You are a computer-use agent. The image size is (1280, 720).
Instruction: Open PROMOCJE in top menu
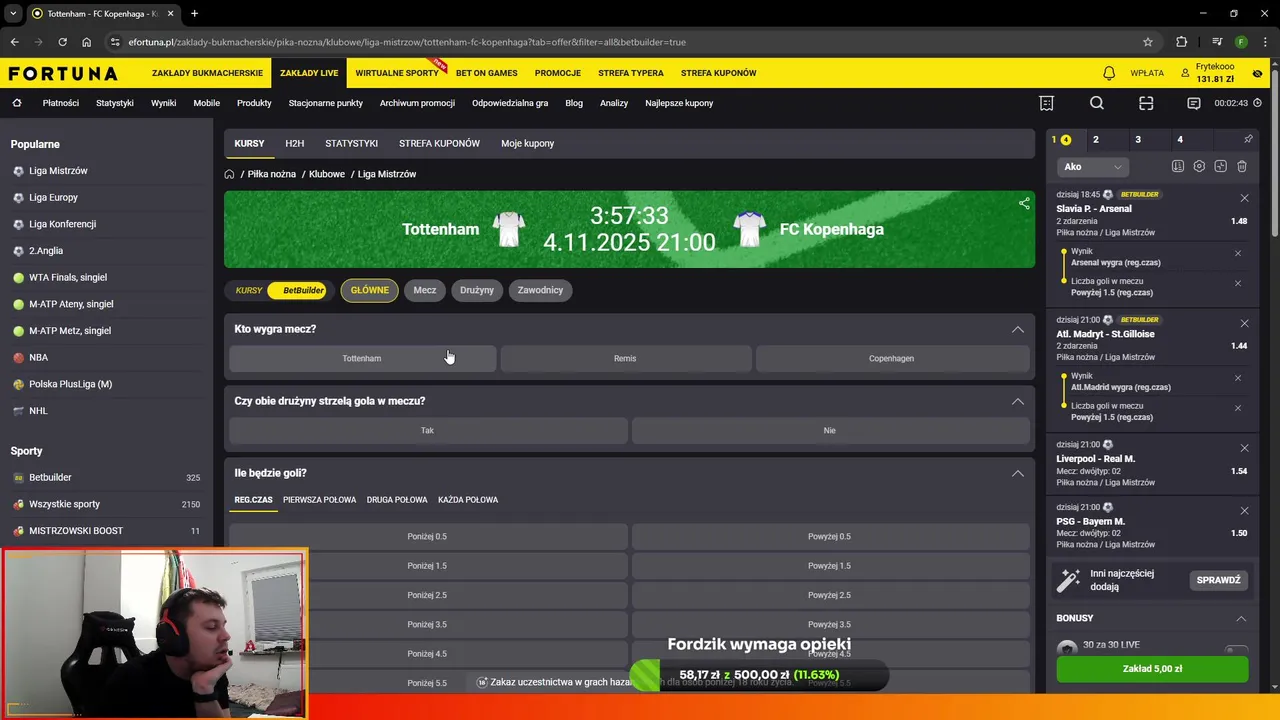tap(558, 73)
